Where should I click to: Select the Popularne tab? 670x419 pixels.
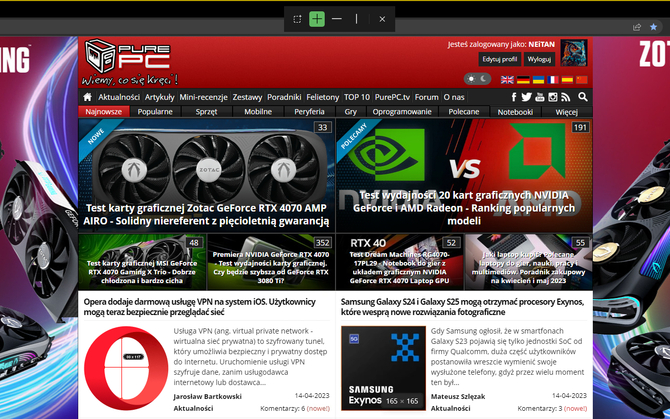pyautogui.click(x=155, y=111)
